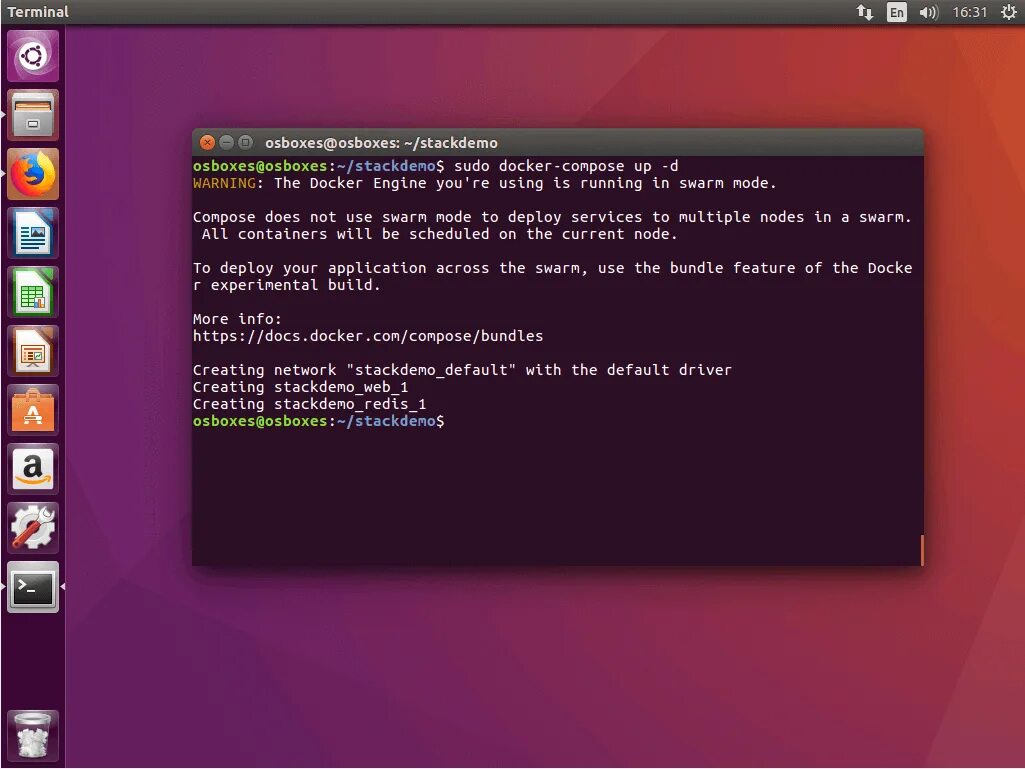The width and height of the screenshot is (1025, 769).
Task: Select the Terminal icon in launcher
Action: pos(33,587)
